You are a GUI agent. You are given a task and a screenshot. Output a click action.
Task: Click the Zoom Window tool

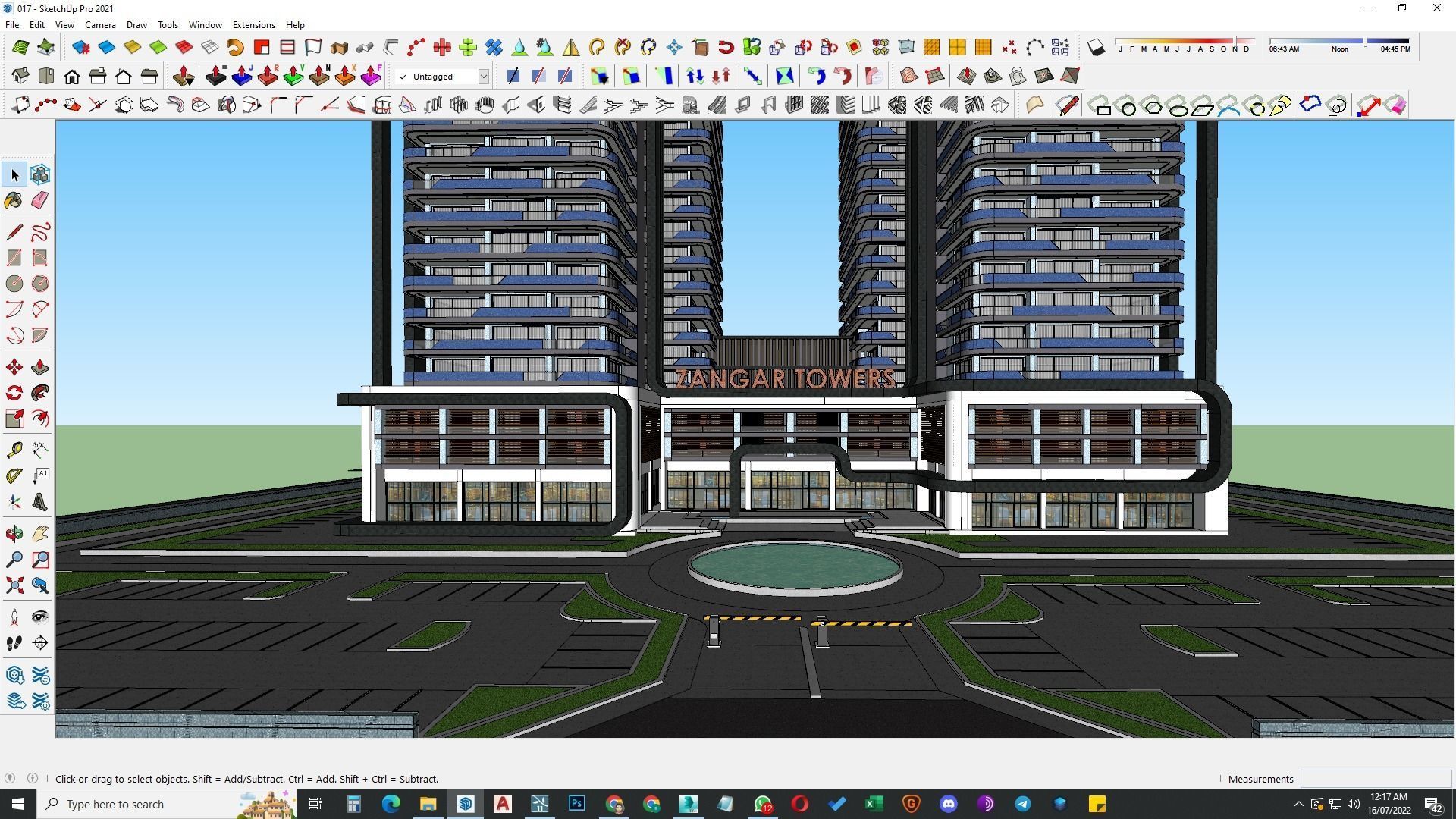pyautogui.click(x=40, y=560)
